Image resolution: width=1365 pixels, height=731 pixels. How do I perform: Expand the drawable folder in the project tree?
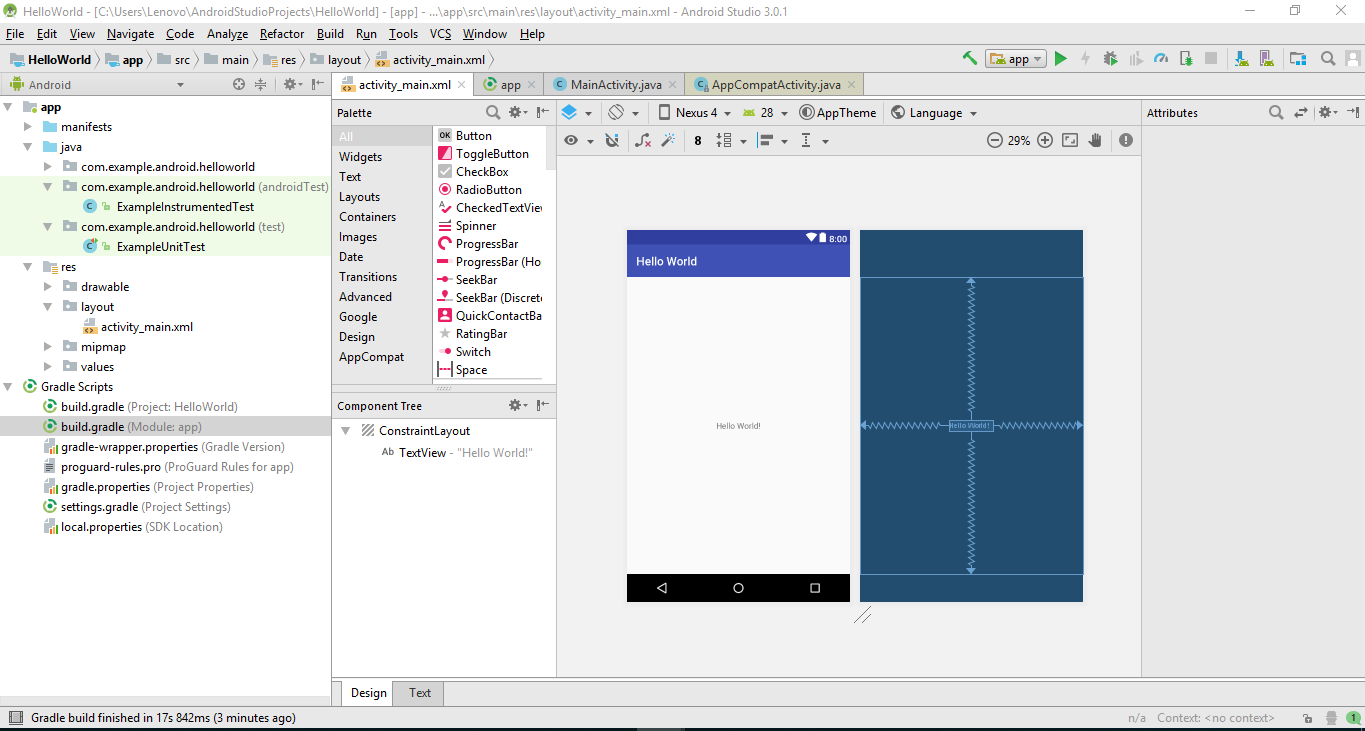pos(46,286)
